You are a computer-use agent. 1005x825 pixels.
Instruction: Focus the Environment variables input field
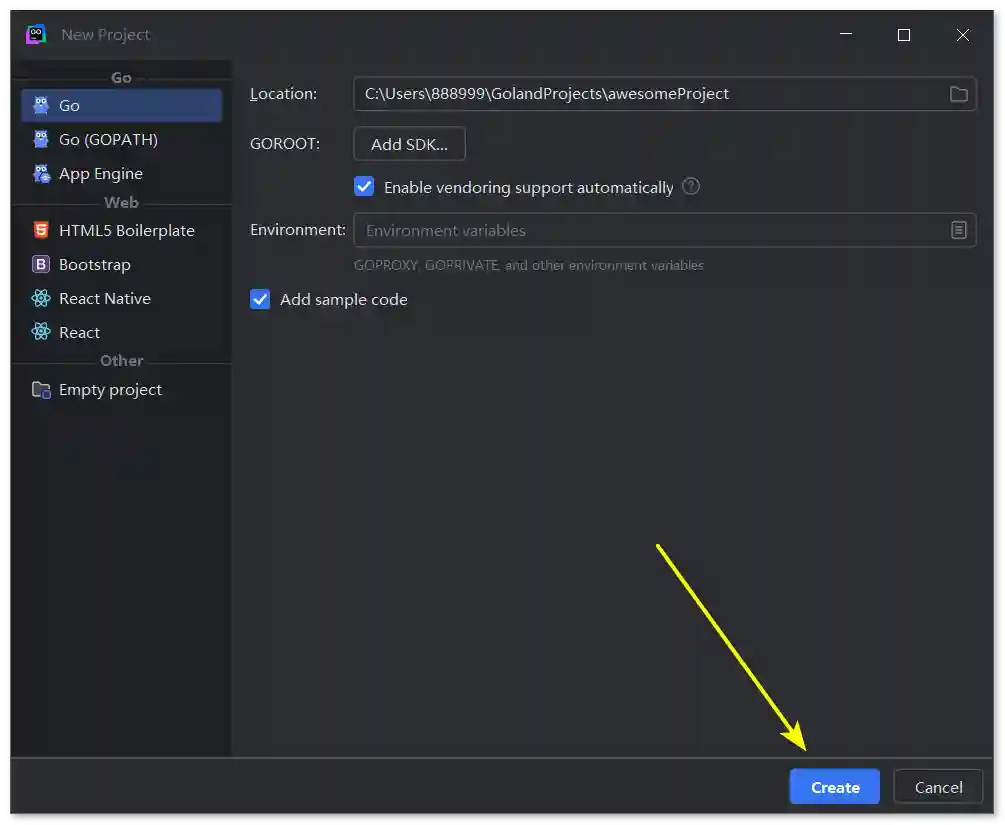click(x=640, y=230)
